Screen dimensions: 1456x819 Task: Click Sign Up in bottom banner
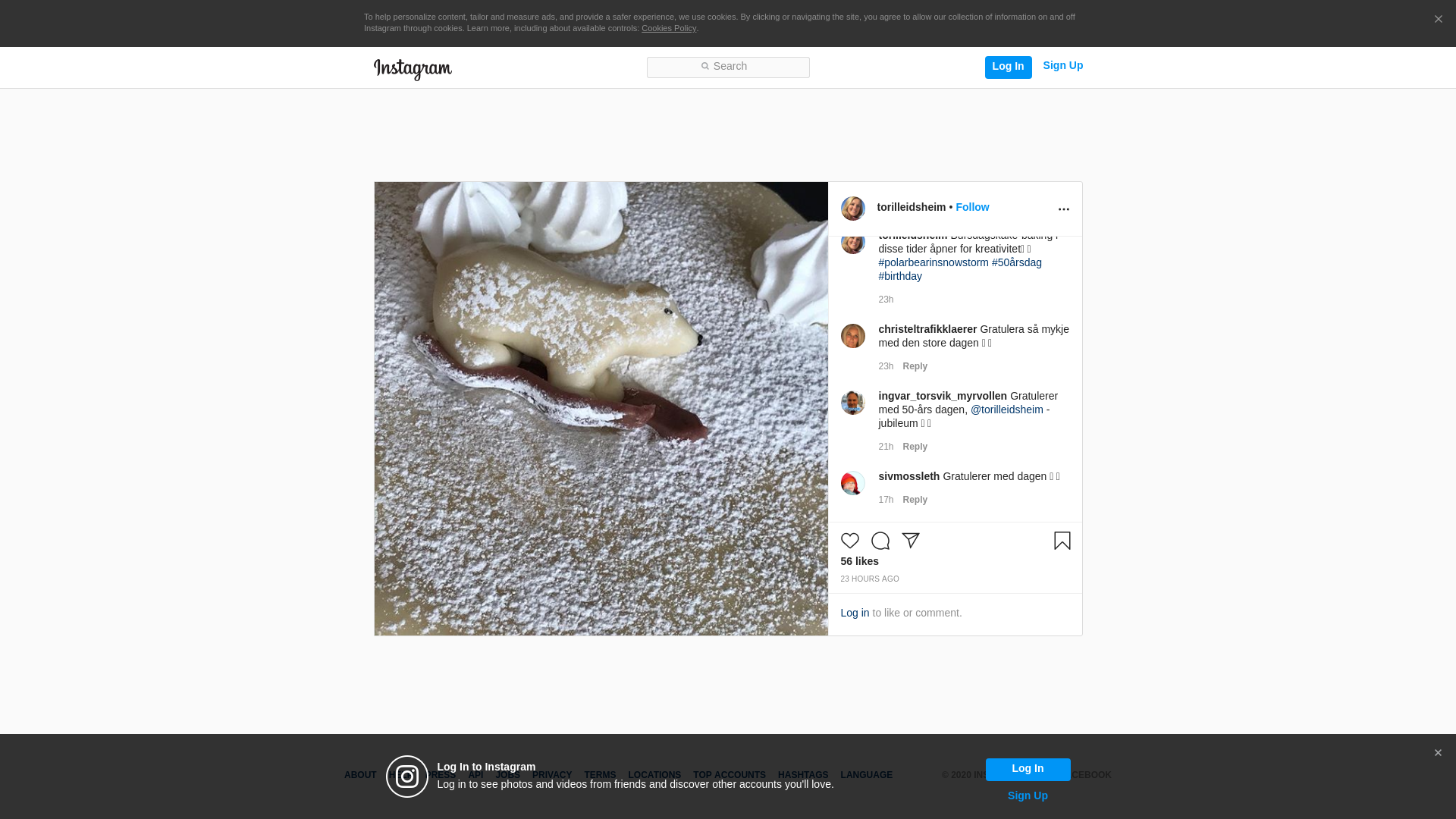coord(1028,796)
